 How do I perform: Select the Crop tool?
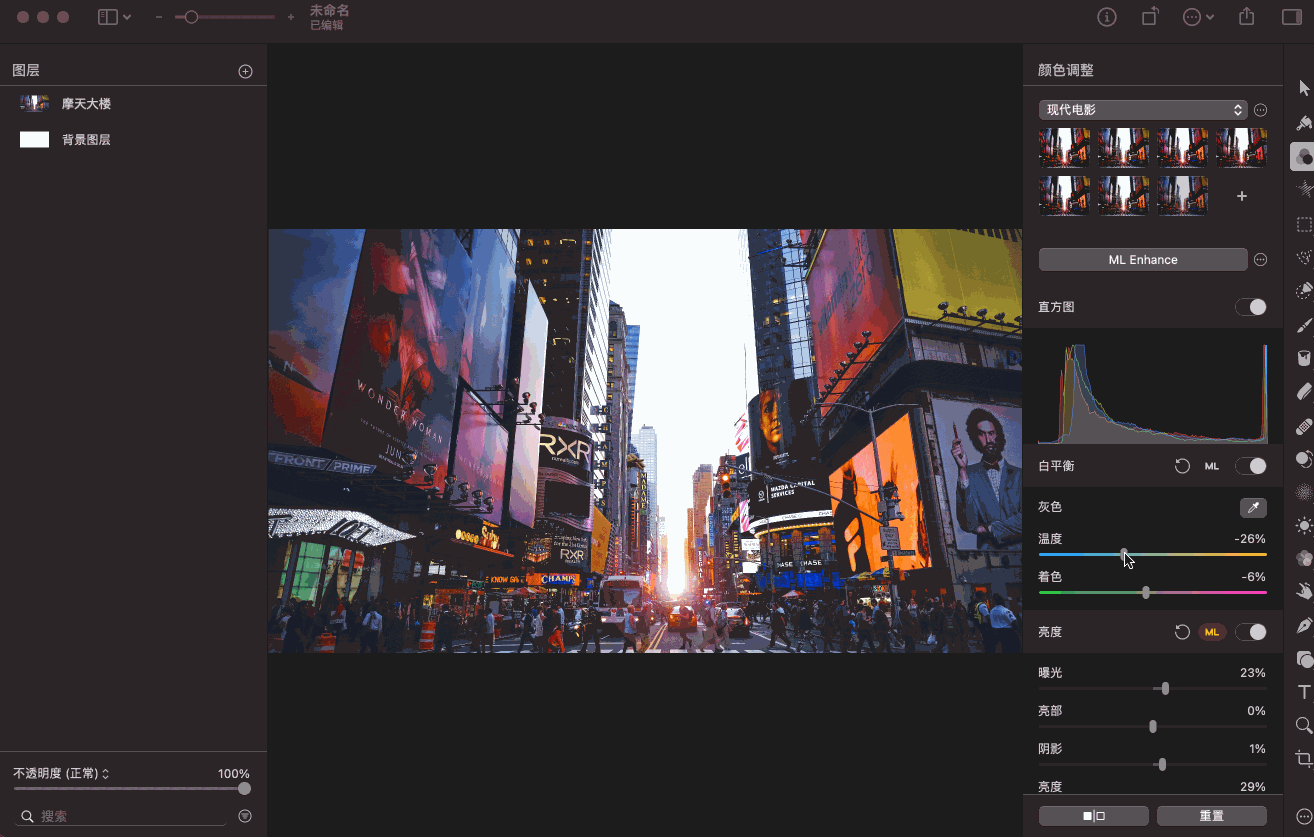tap(1304, 758)
